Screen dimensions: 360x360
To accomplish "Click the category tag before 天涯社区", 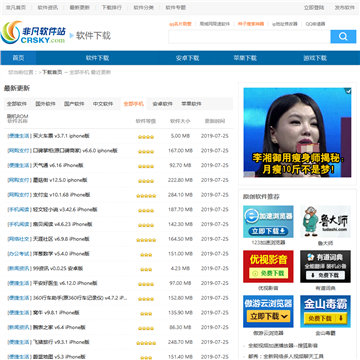I will coord(20,239).
